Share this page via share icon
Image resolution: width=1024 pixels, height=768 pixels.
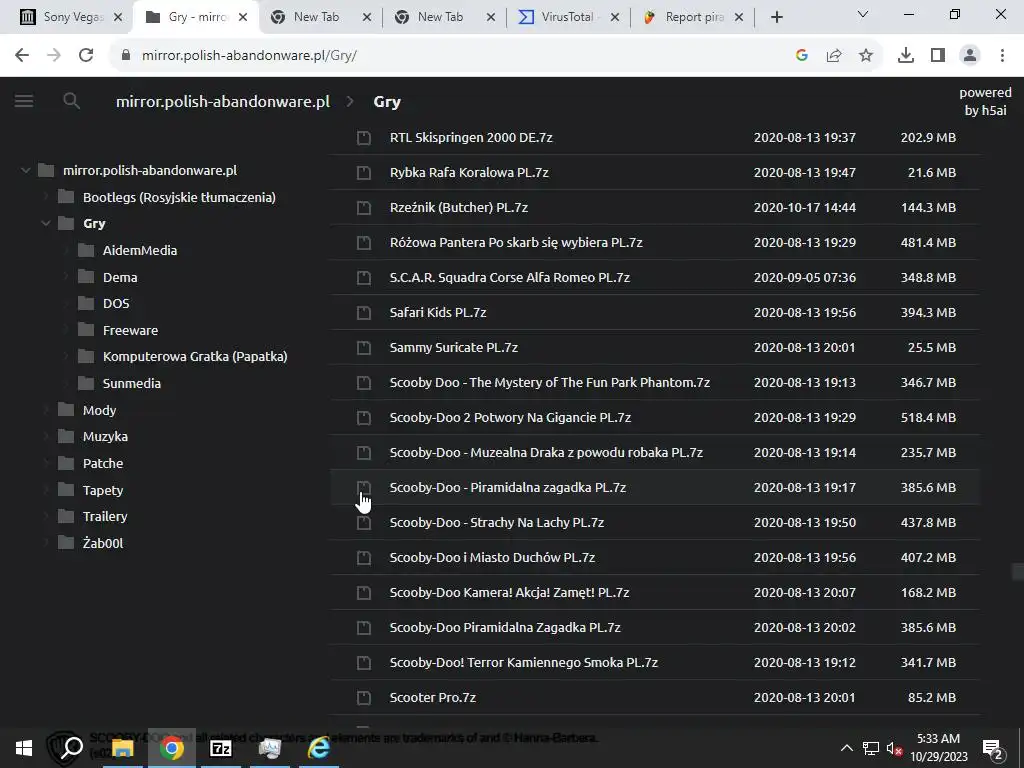(834, 56)
